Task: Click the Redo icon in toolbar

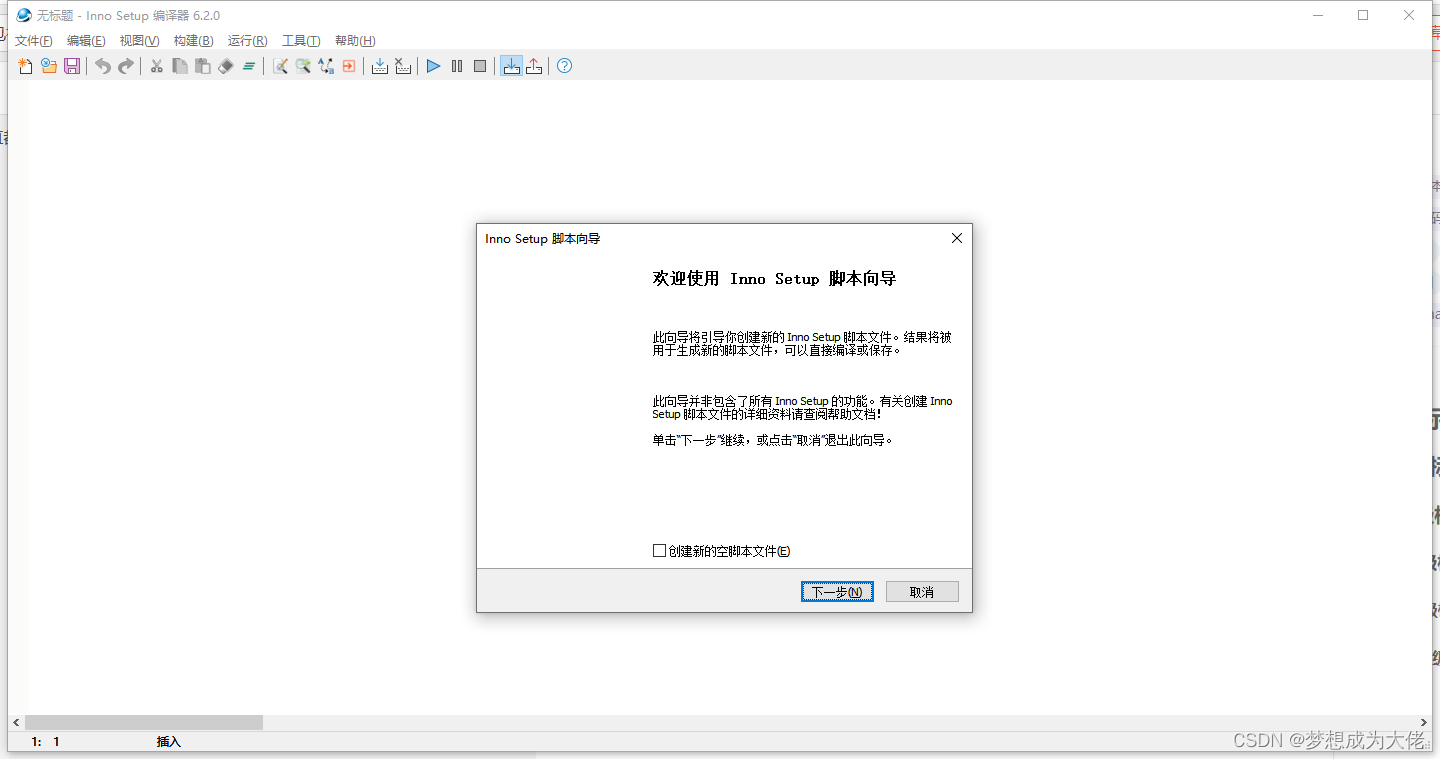Action: [x=126, y=66]
